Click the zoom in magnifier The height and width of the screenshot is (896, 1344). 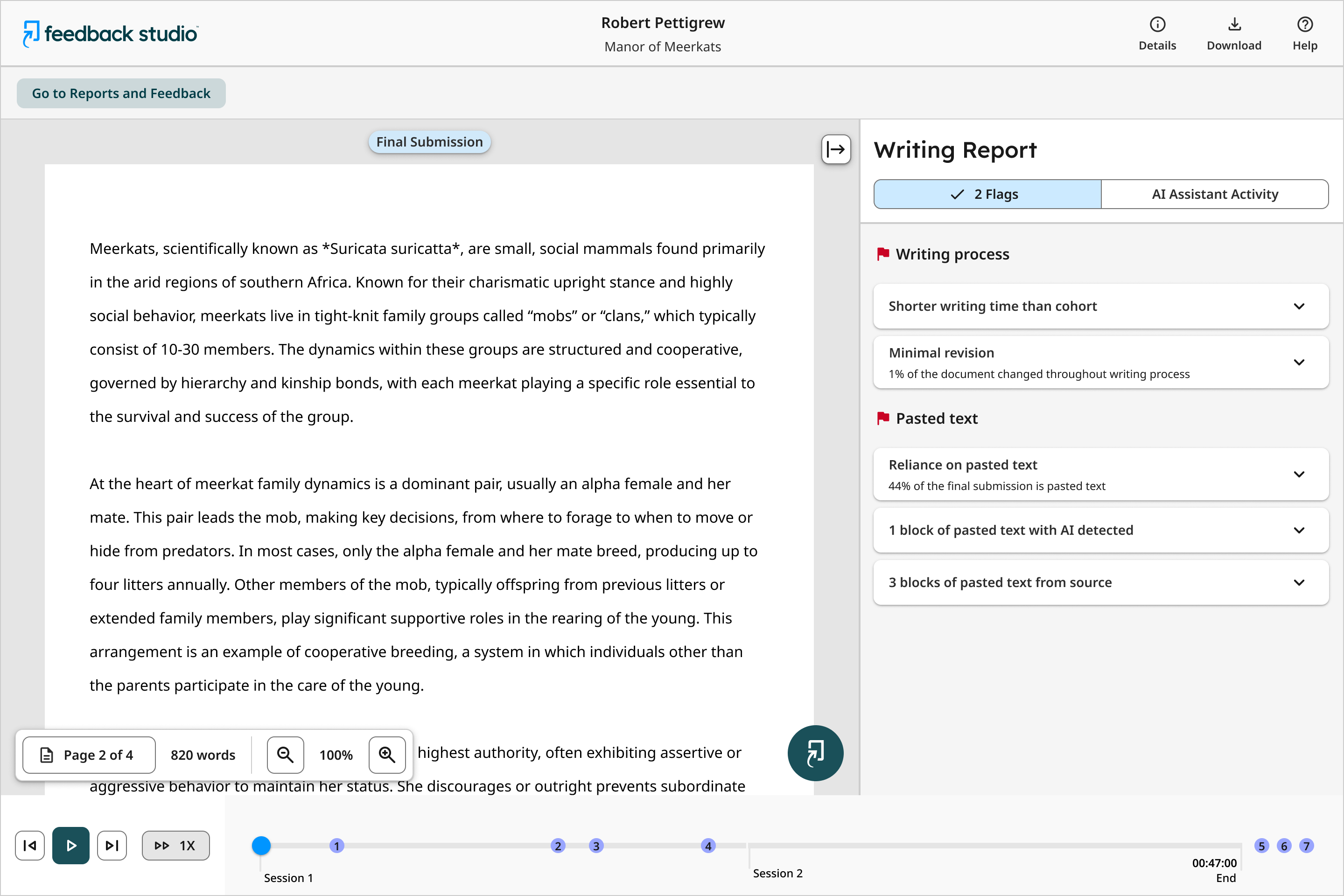pyautogui.click(x=387, y=755)
